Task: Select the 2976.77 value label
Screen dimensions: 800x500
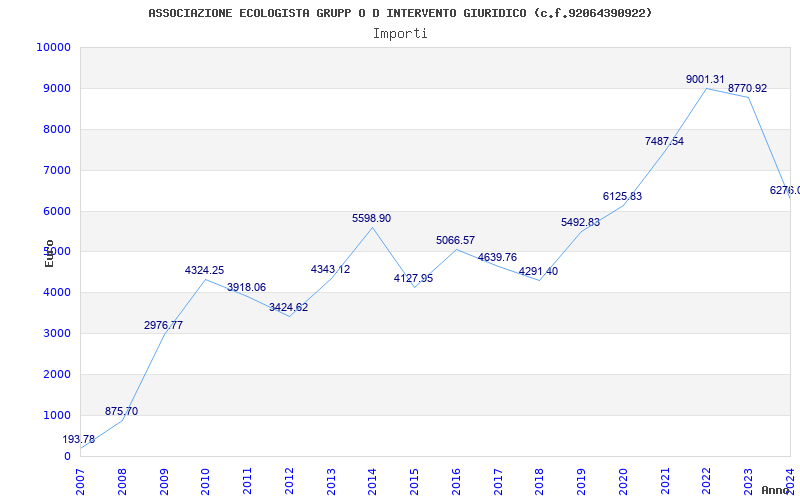Action: pyautogui.click(x=163, y=326)
